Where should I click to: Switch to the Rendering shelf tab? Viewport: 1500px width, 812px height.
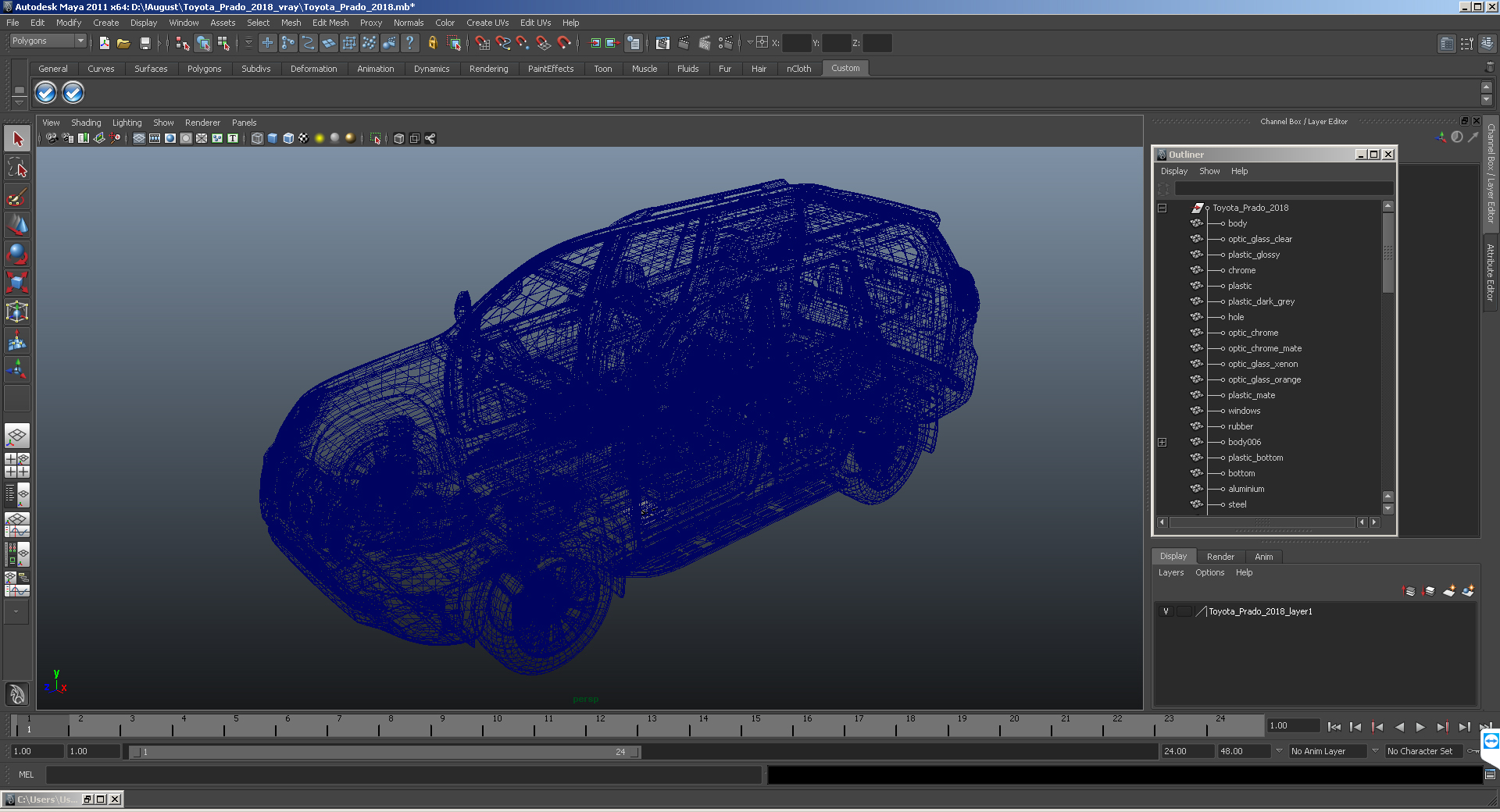[488, 69]
